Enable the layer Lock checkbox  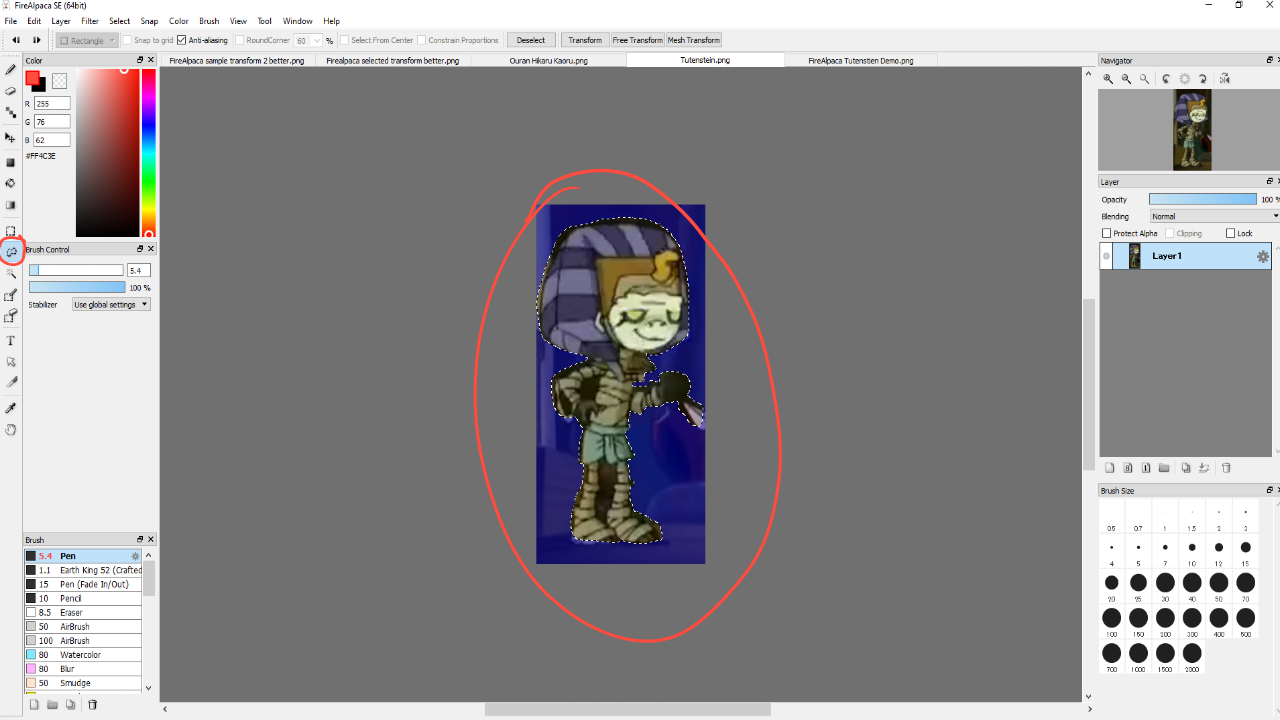tap(1231, 234)
